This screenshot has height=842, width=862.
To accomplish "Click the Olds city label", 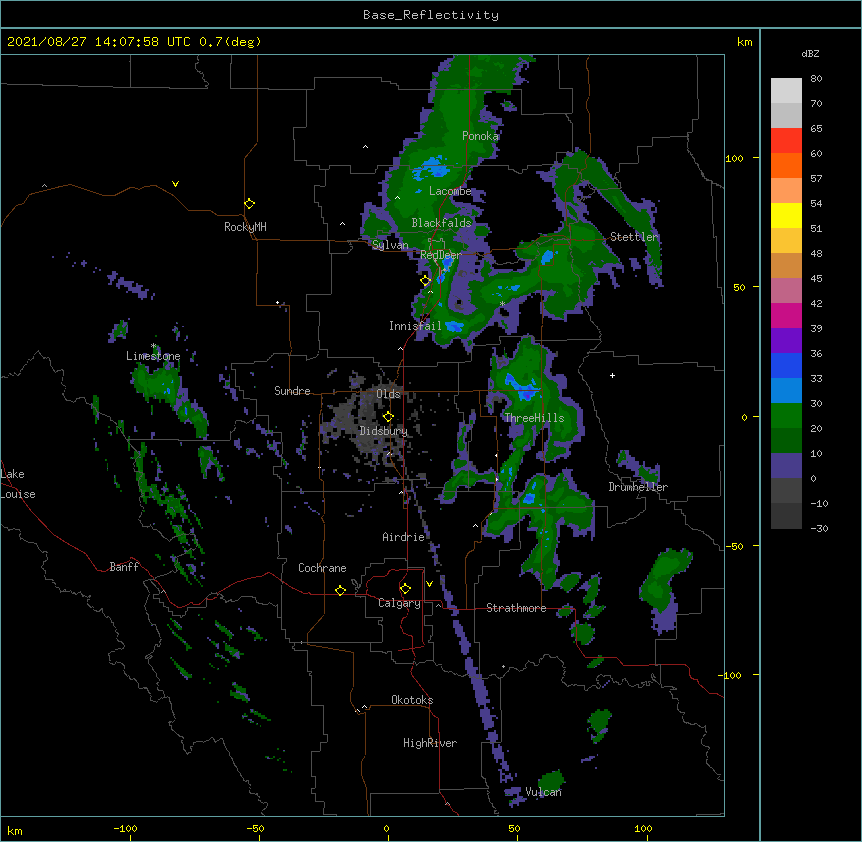I will point(388,394).
